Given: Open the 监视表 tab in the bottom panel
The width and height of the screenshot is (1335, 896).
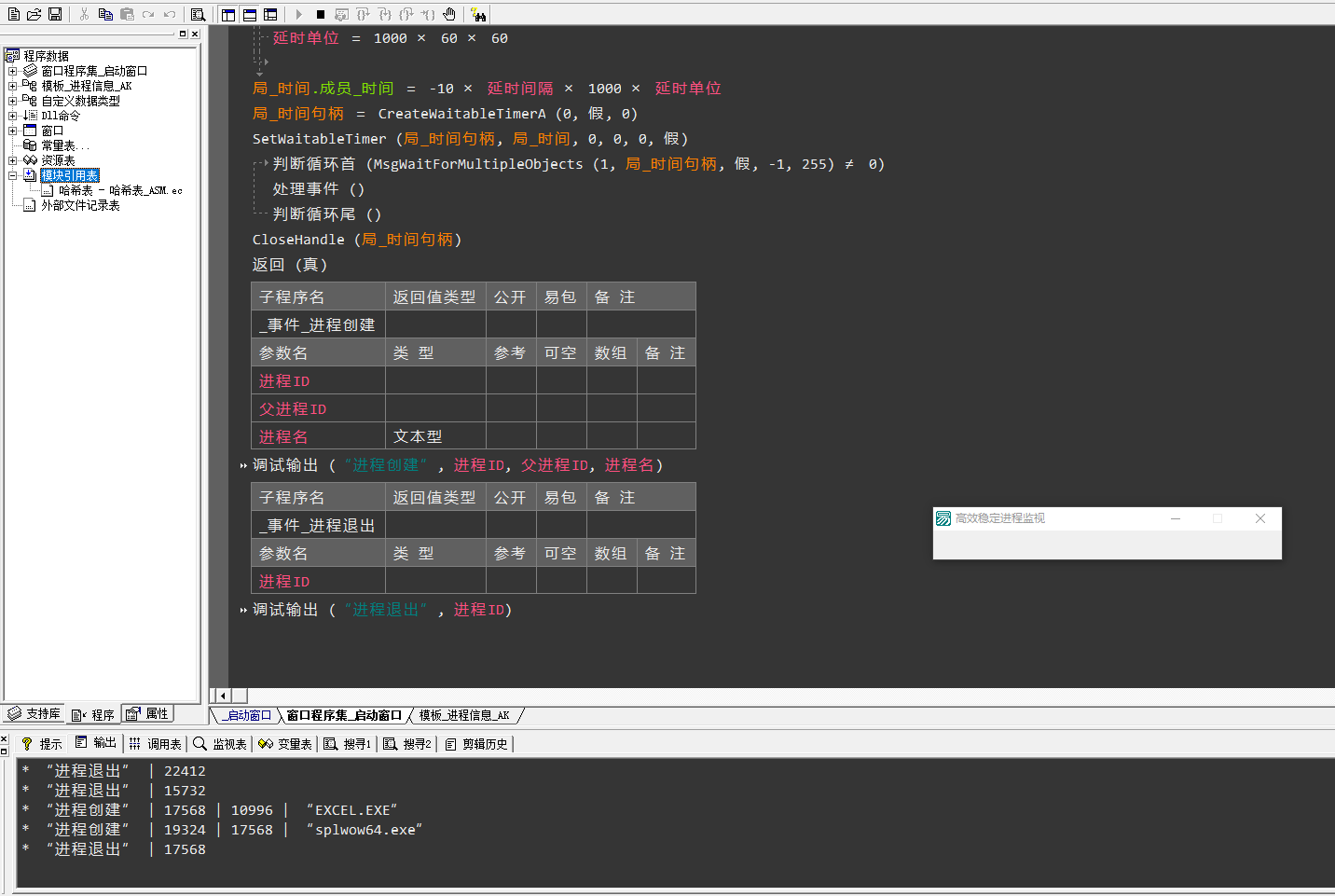Looking at the screenshot, I should point(220,743).
